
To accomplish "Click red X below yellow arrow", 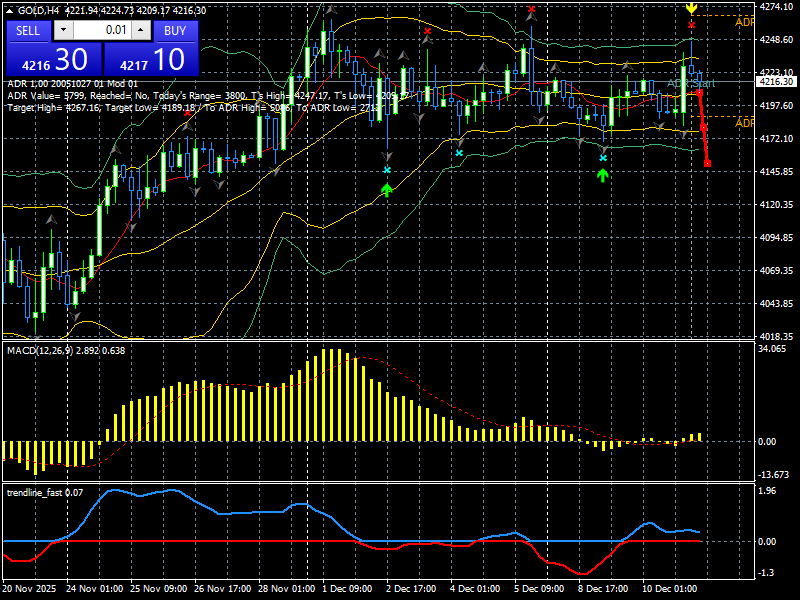I will 691,24.
